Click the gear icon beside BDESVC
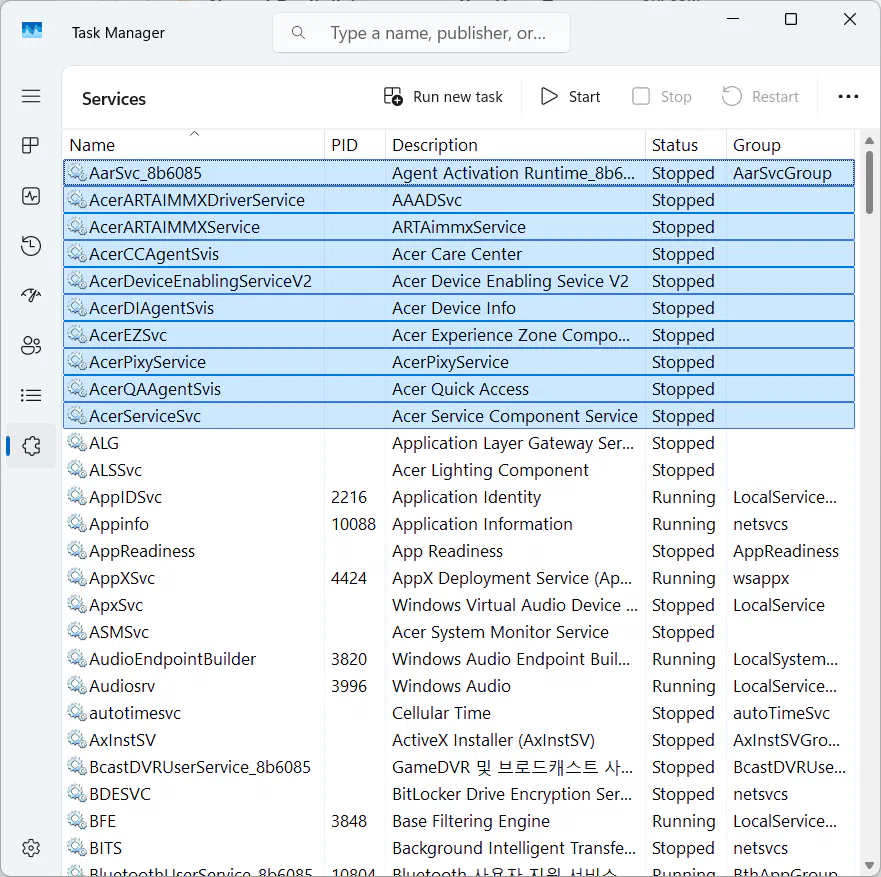Image resolution: width=881 pixels, height=877 pixels. click(77, 793)
